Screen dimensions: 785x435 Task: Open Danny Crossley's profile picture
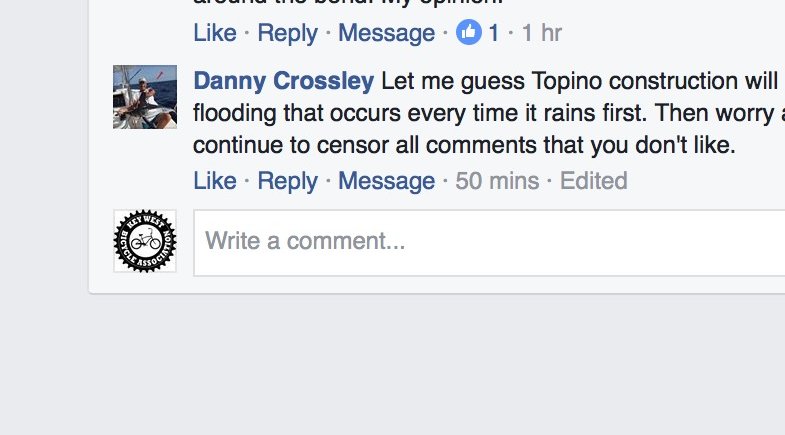coord(145,97)
